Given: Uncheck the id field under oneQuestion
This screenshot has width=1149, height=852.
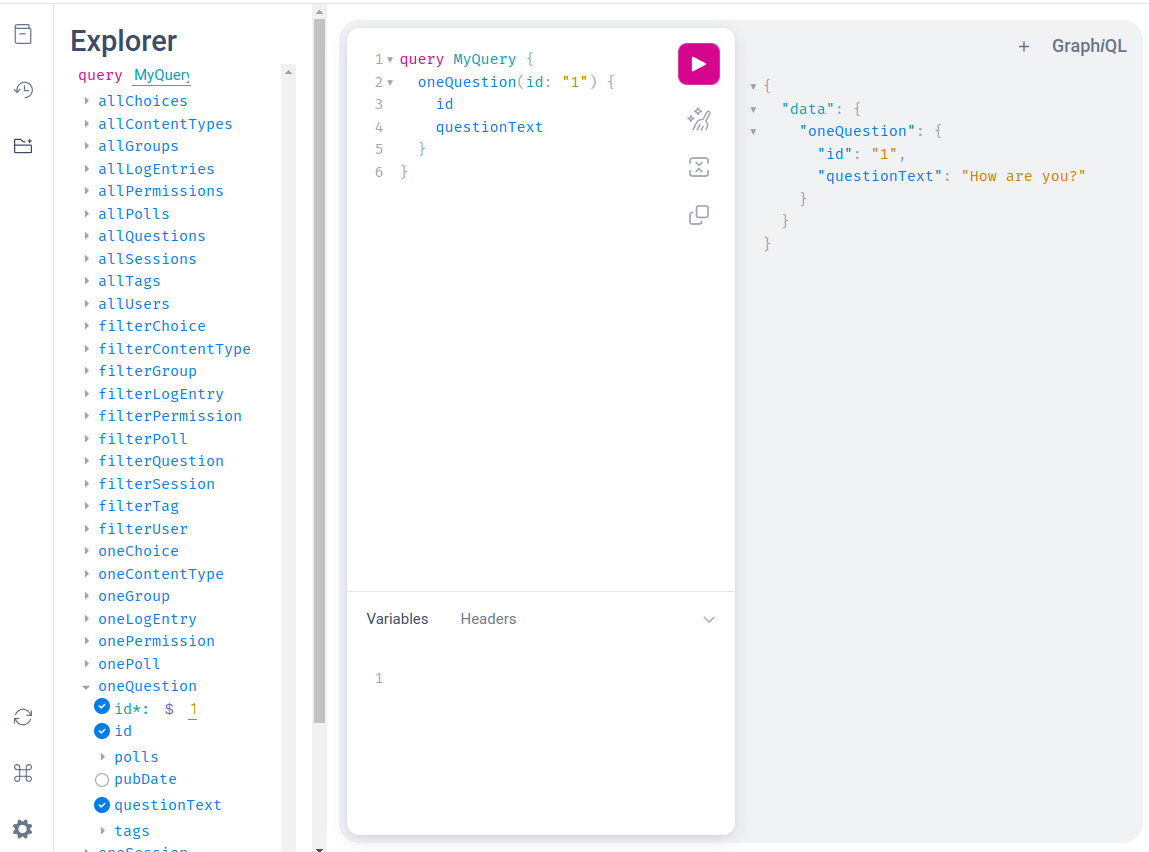Looking at the screenshot, I should click(x=102, y=731).
